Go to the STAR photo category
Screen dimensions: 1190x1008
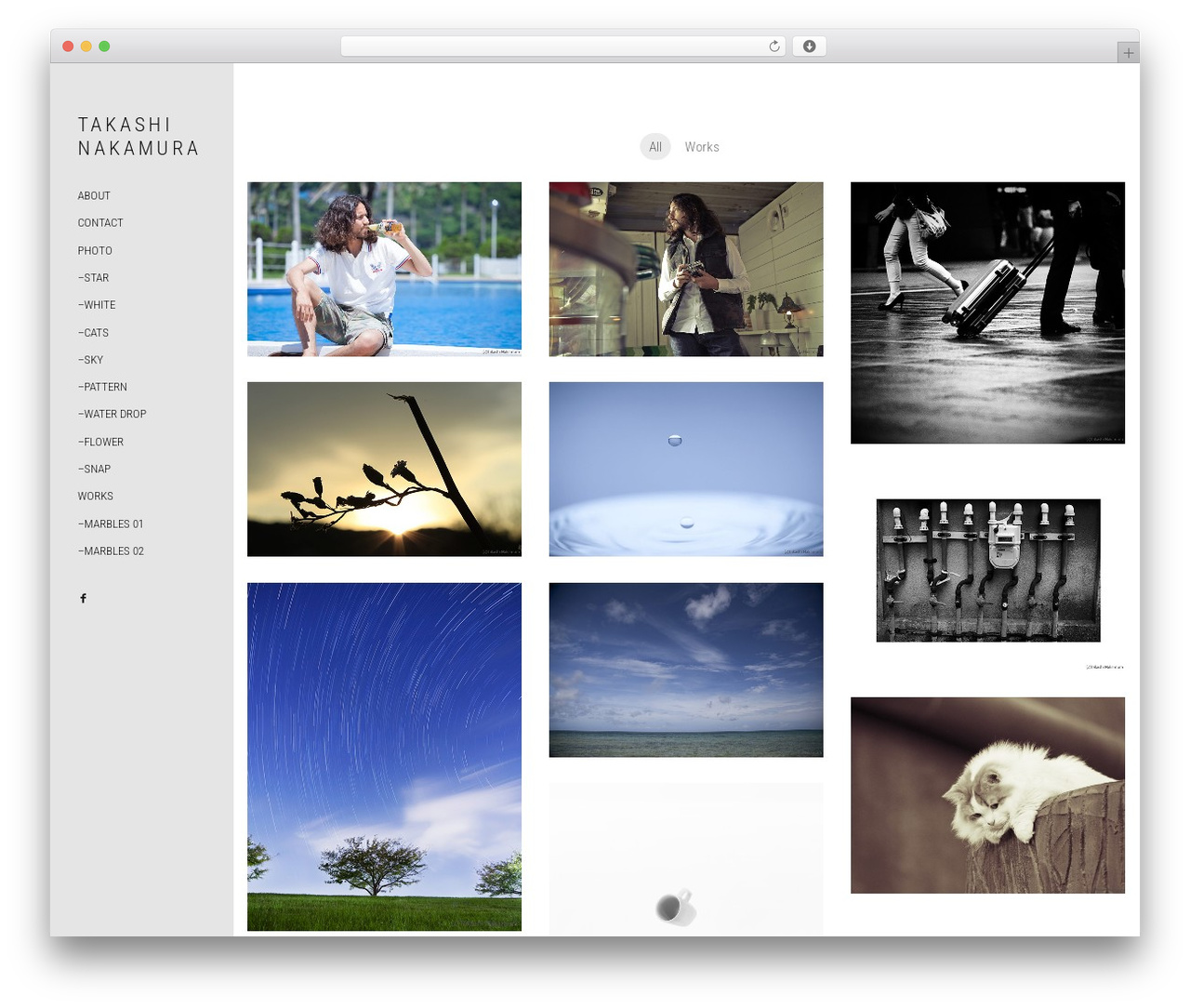(93, 278)
